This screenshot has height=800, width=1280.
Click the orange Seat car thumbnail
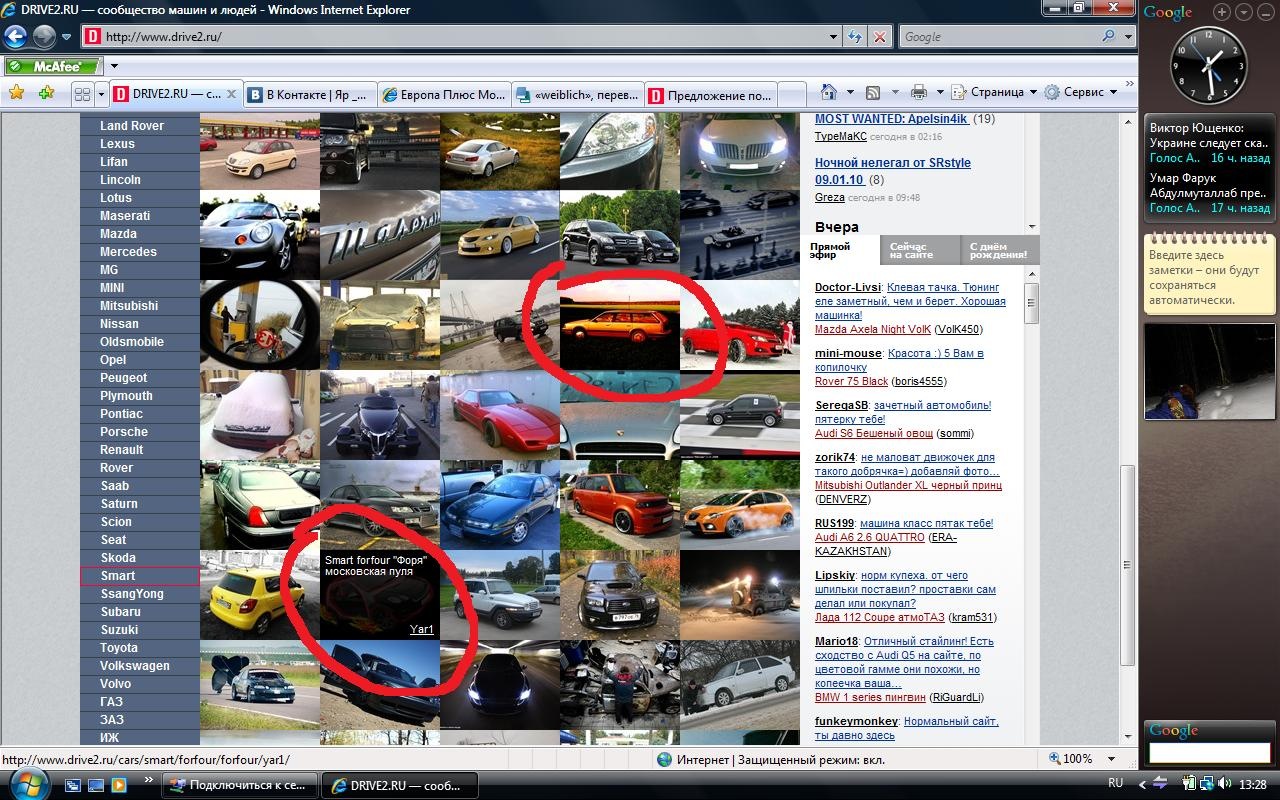740,505
